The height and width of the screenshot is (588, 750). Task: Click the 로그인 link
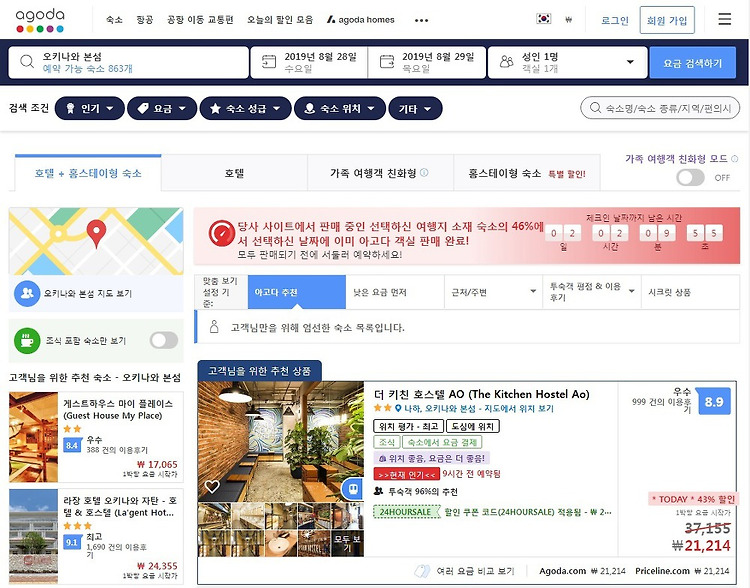615,20
